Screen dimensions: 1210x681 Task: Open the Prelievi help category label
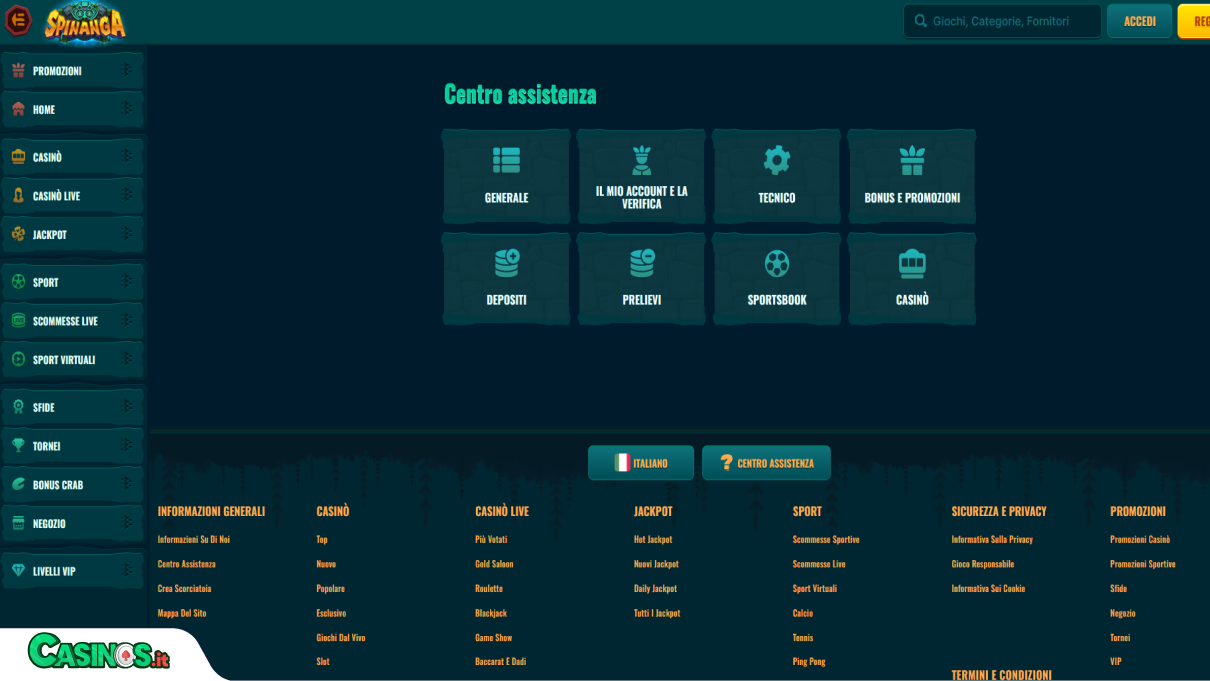[x=642, y=300]
